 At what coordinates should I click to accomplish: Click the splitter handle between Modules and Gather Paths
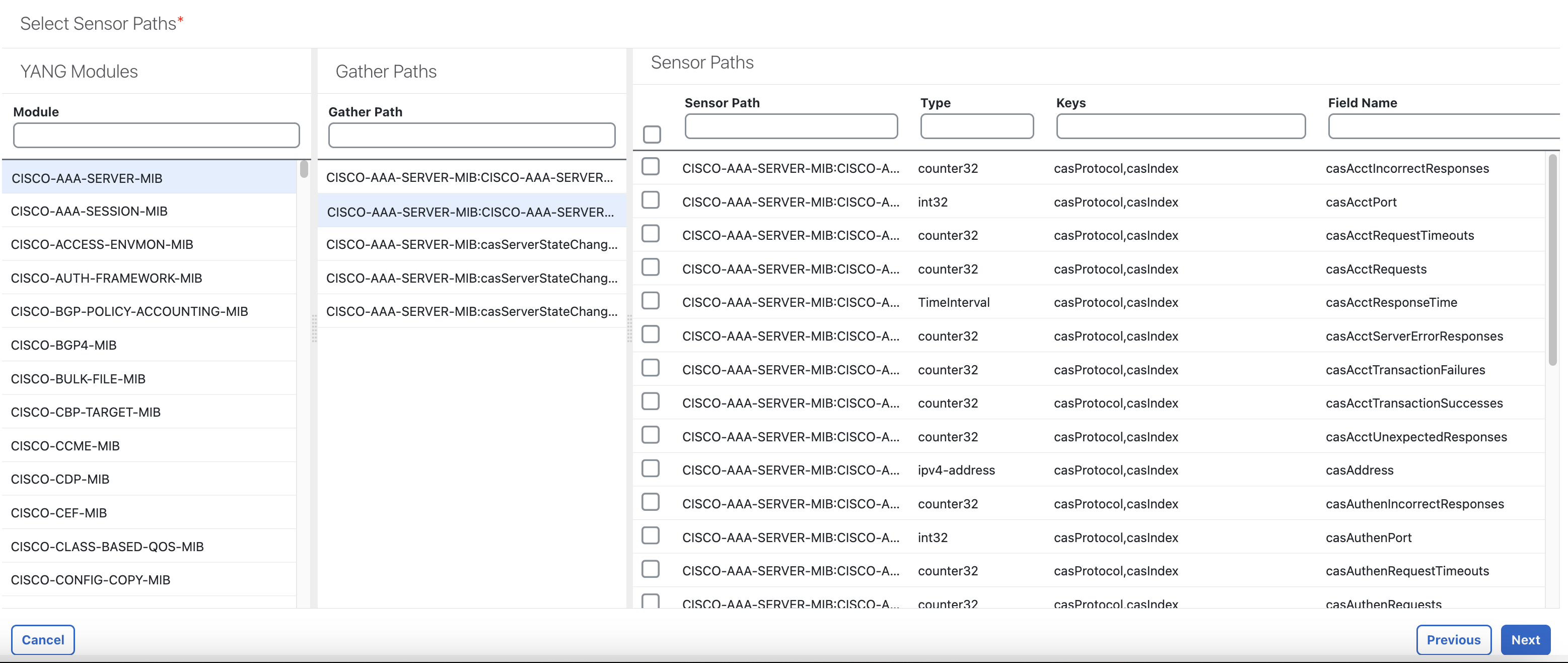coord(314,328)
